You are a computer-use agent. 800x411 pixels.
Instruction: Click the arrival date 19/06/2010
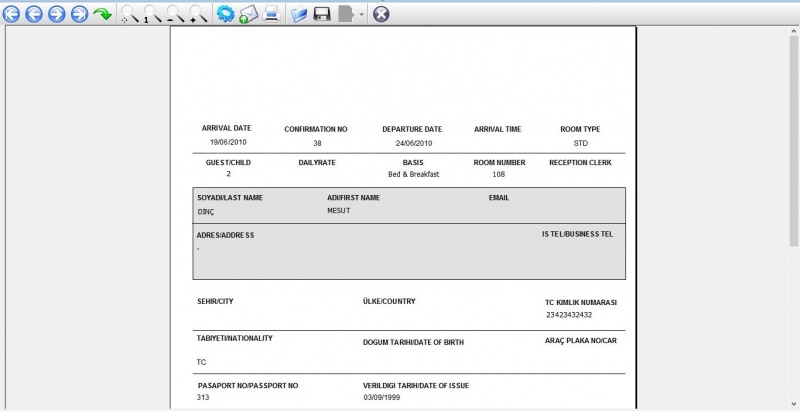click(228, 142)
